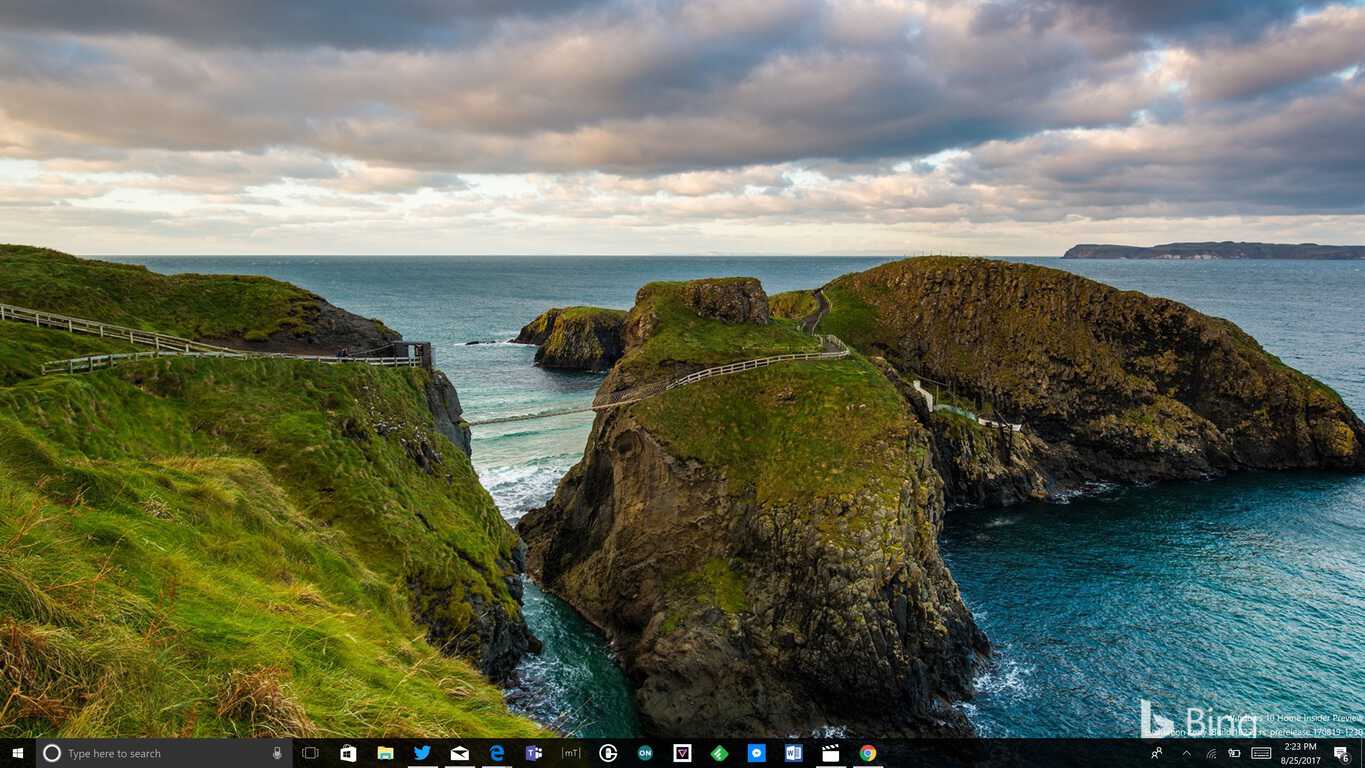
Task: Open Action Center notifications icon
Action: (x=1341, y=753)
